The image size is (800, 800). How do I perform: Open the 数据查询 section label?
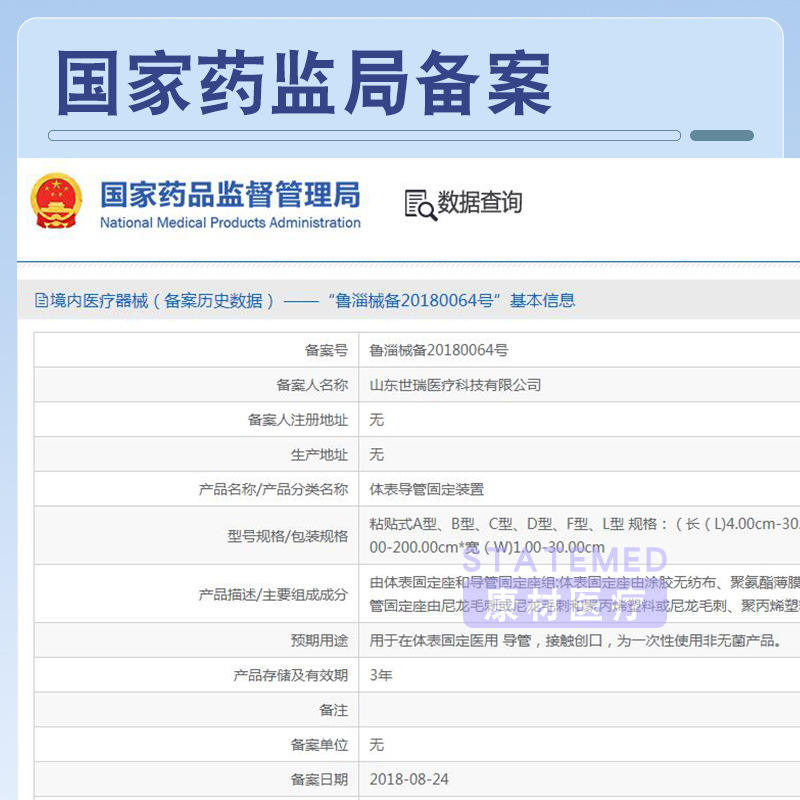(x=480, y=202)
